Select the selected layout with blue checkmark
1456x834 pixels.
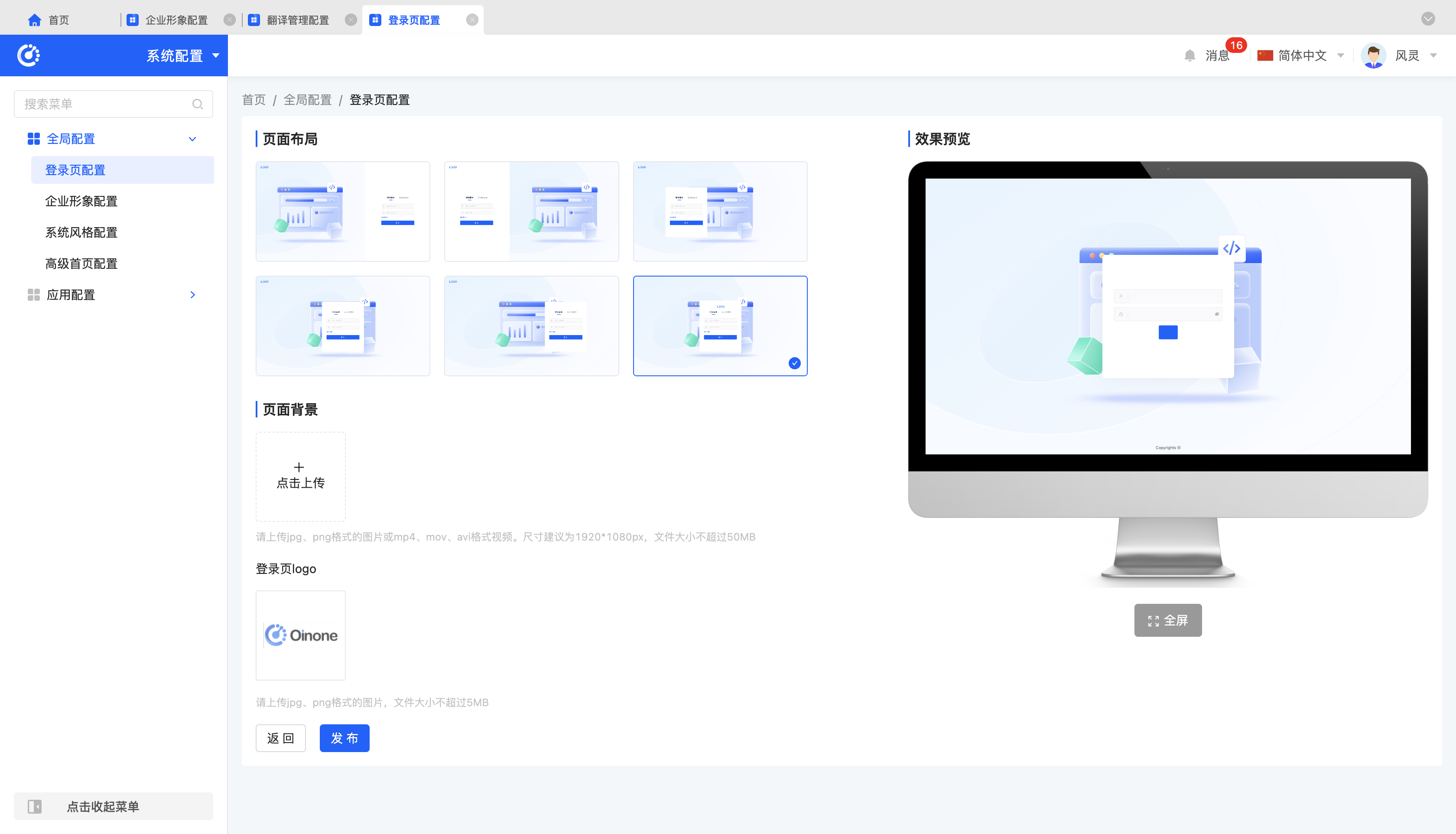click(x=720, y=326)
